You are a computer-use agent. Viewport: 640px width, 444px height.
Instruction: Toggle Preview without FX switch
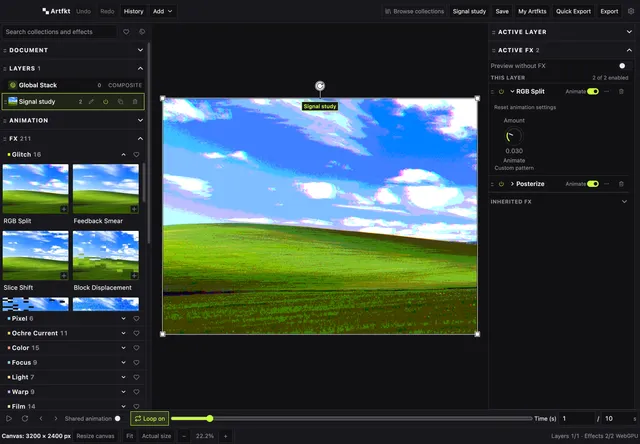622,66
